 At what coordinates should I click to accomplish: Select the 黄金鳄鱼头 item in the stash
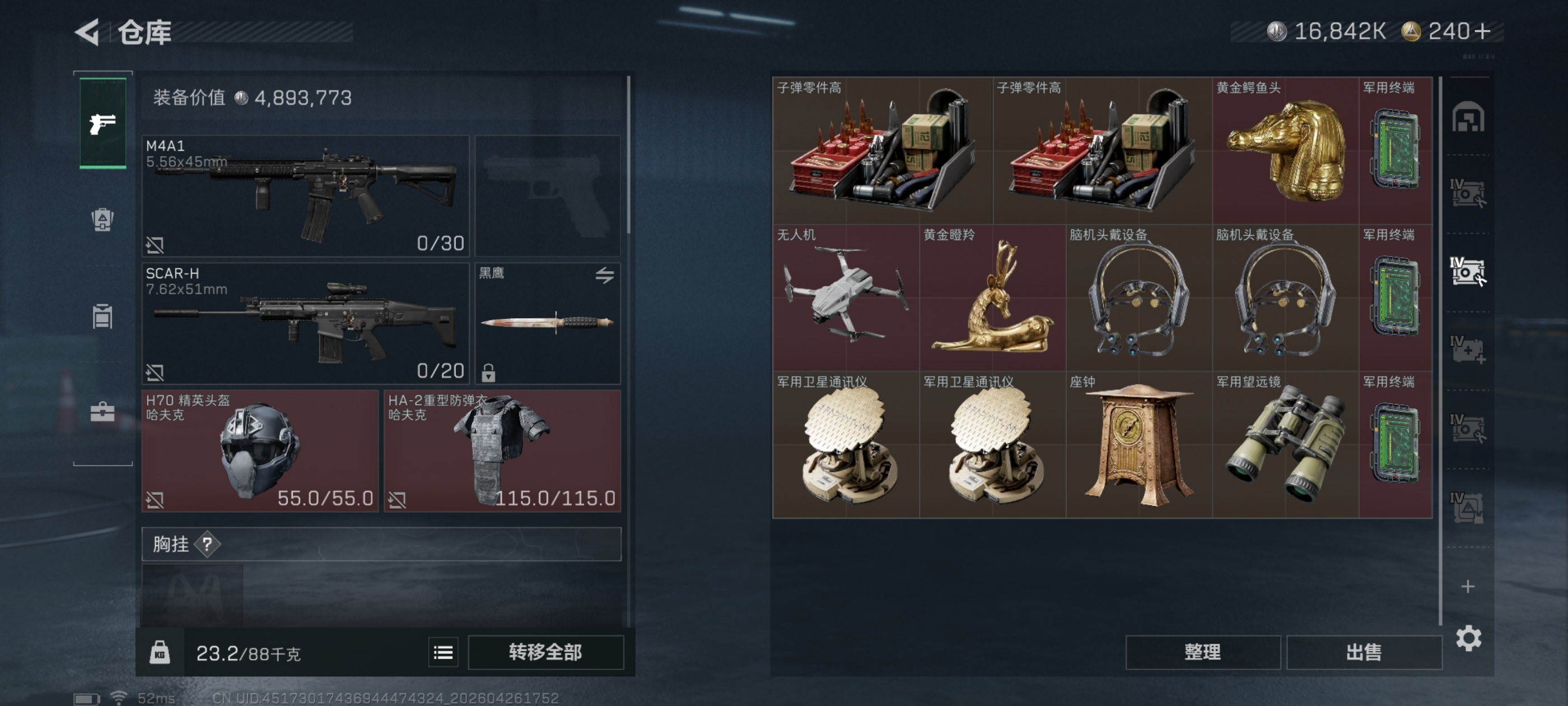1285,151
